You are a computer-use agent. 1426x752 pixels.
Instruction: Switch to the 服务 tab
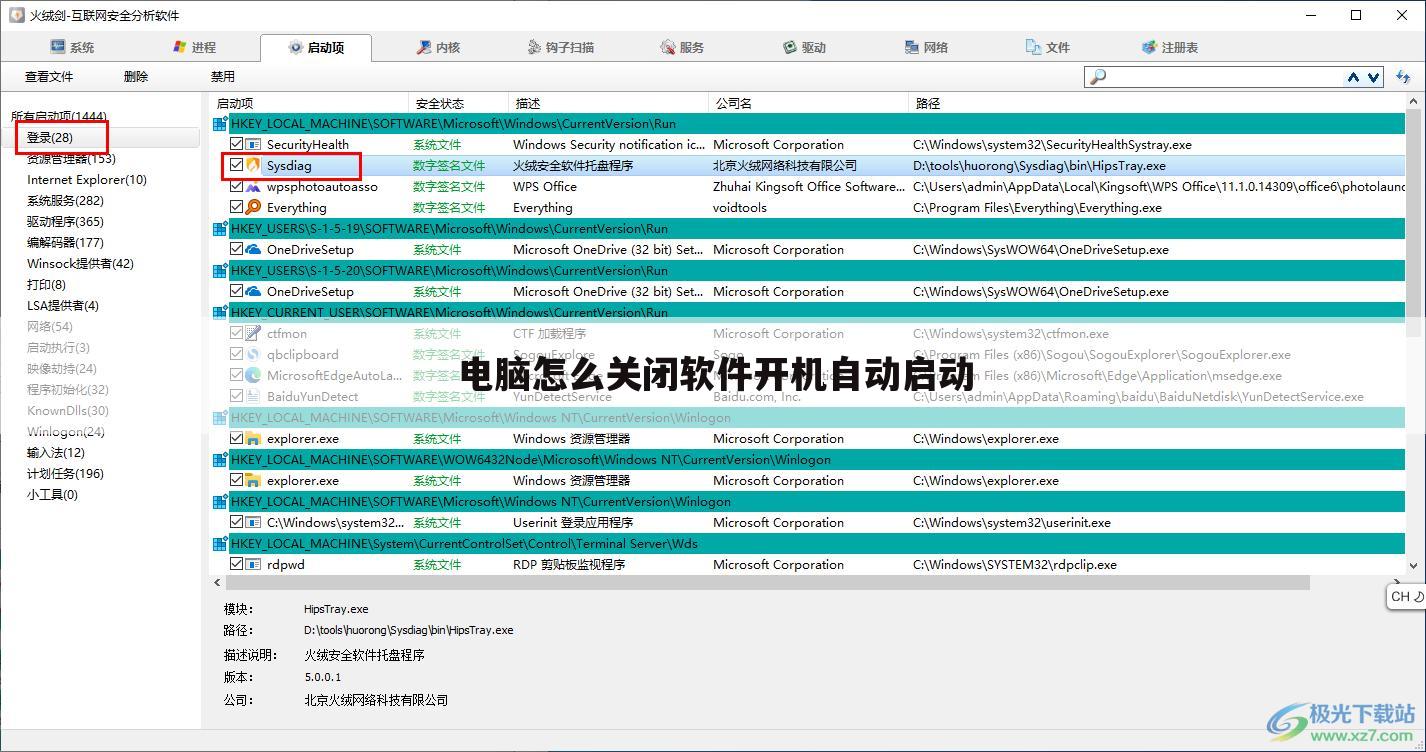tap(682, 47)
